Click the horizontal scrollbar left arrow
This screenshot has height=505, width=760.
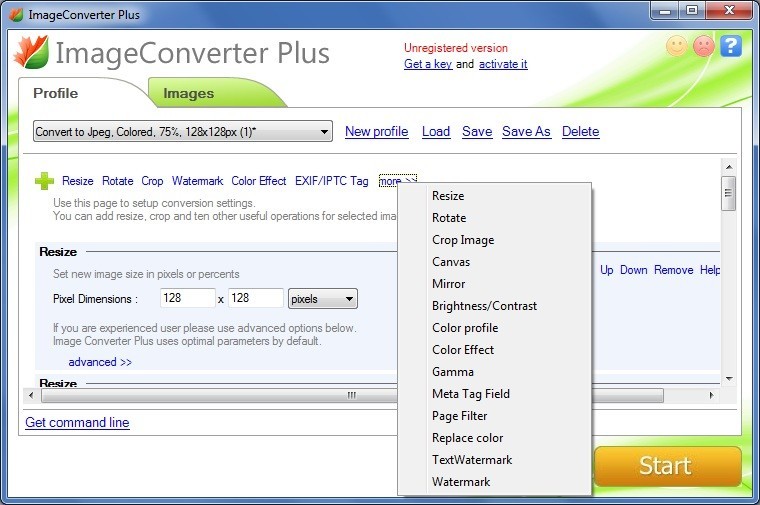(x=31, y=395)
